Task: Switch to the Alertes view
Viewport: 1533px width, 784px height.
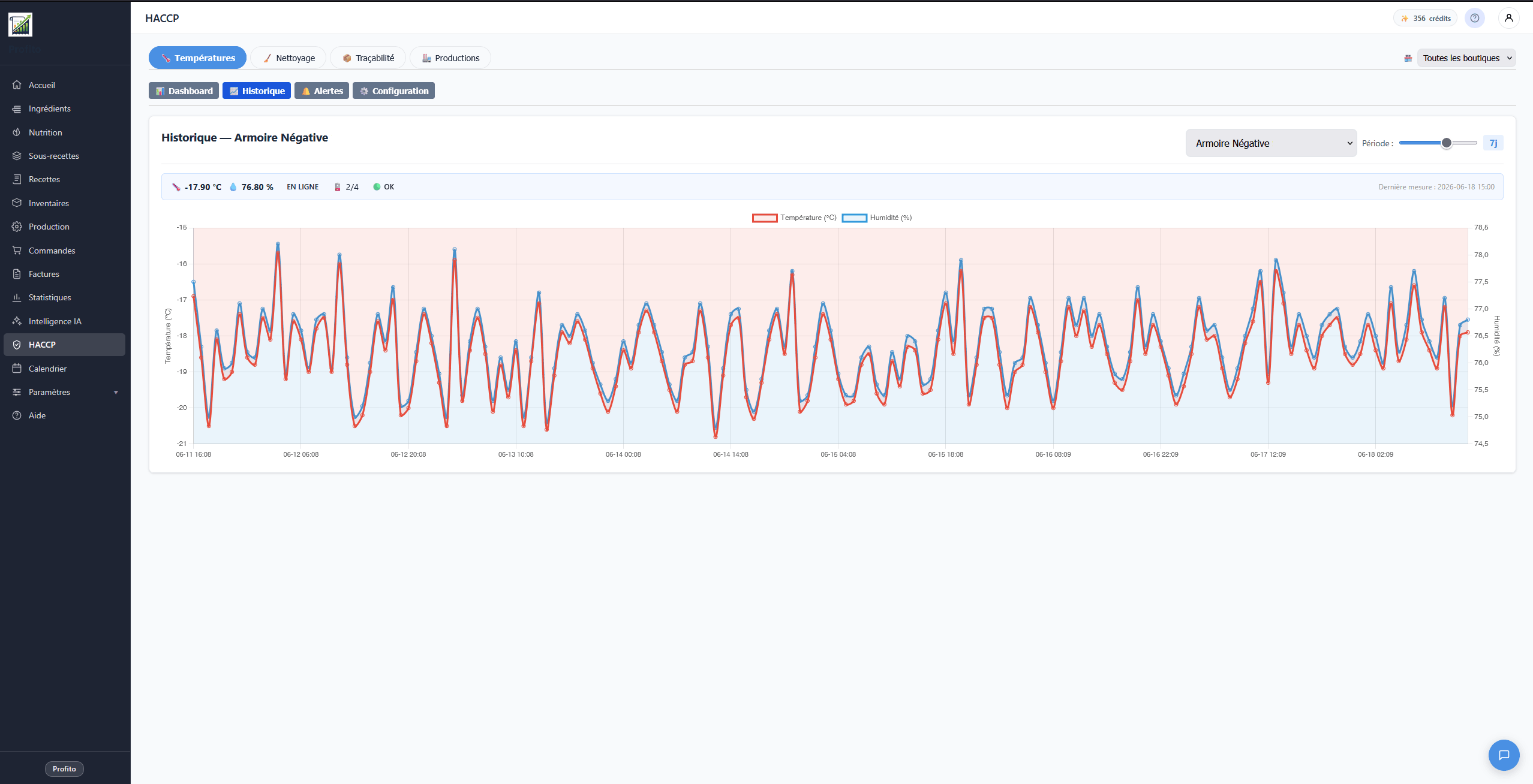Action: pos(321,91)
